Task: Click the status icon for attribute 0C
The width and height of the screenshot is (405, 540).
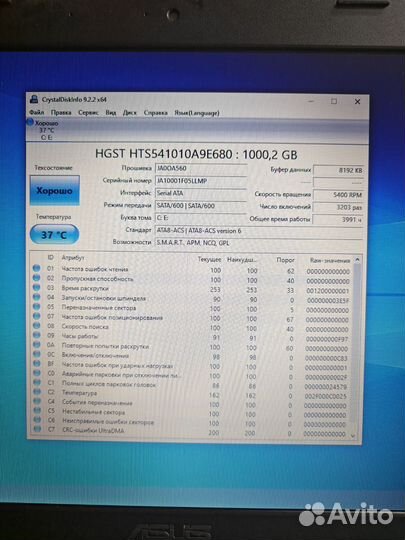Action: (37, 354)
